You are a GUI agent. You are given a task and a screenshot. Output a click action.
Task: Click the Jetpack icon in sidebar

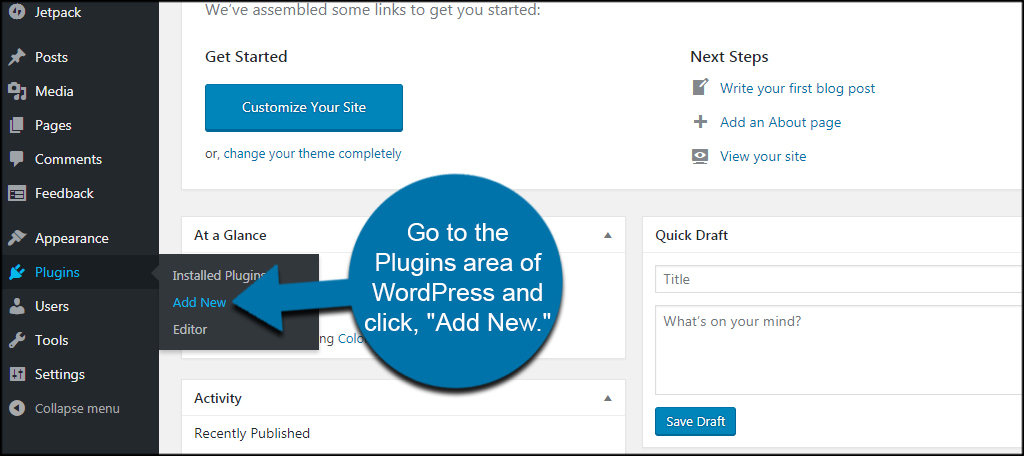17,12
